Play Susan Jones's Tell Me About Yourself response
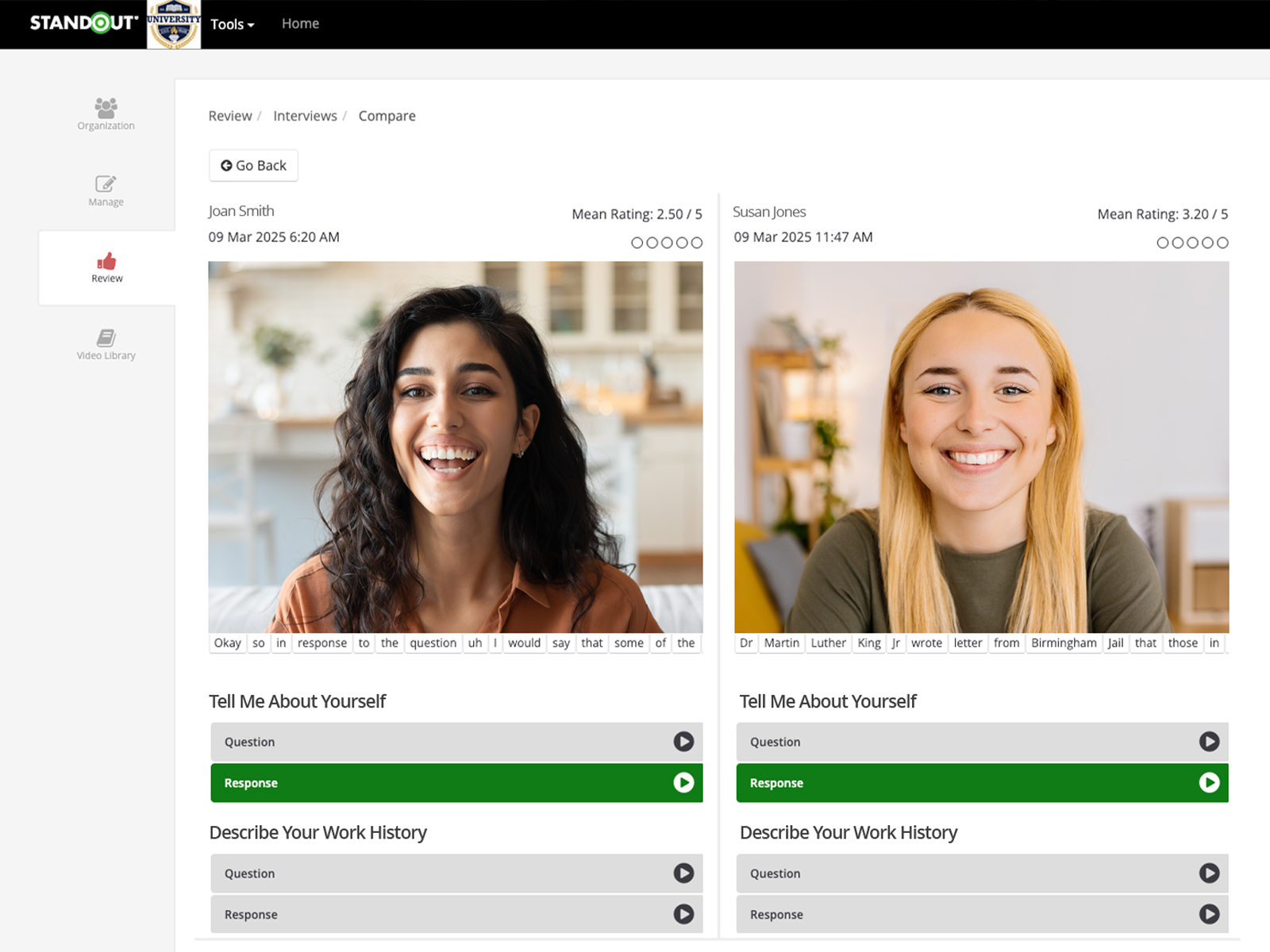 1208,783
